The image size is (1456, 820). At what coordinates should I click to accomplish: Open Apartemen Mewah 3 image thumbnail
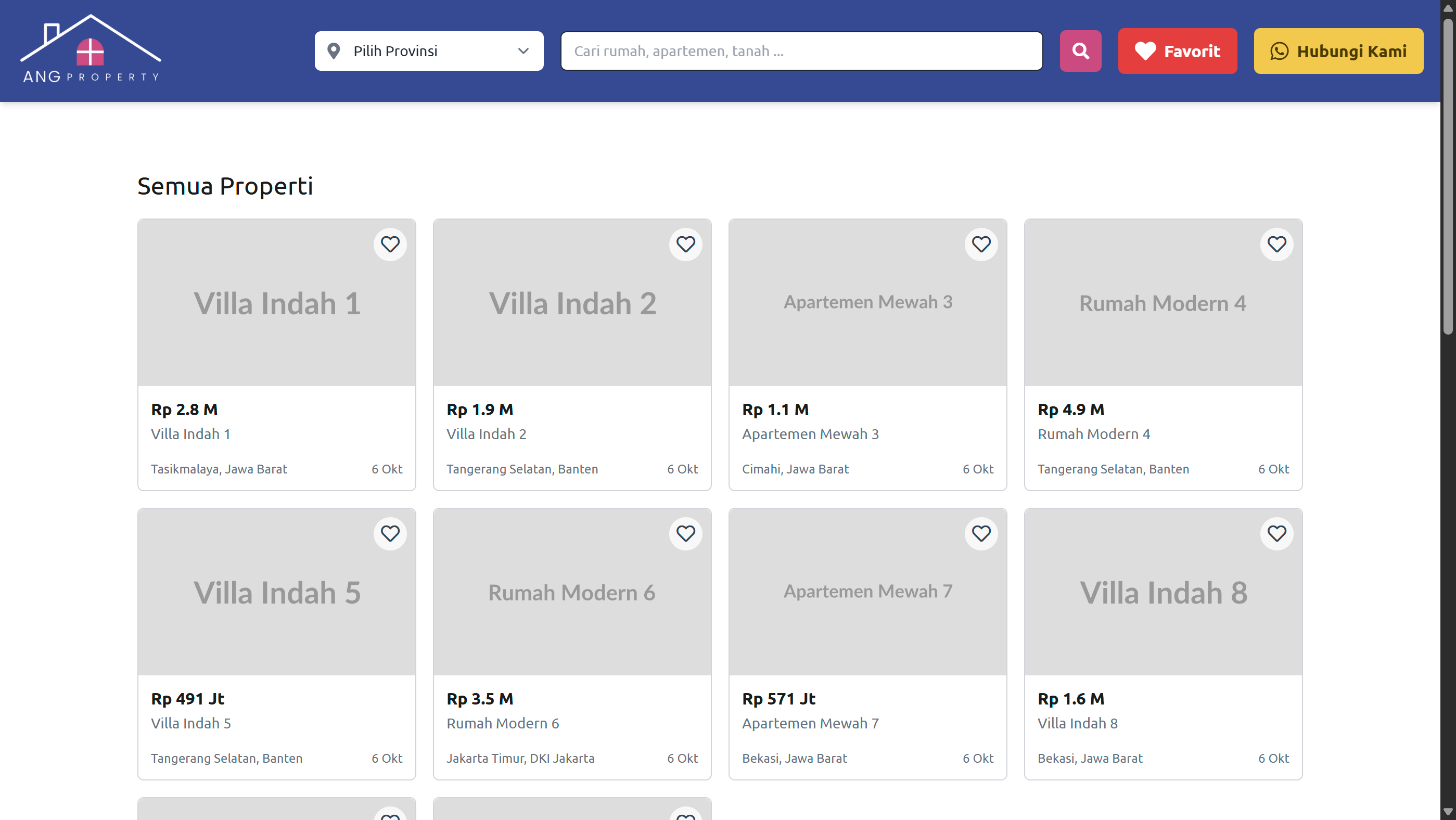pos(867,302)
